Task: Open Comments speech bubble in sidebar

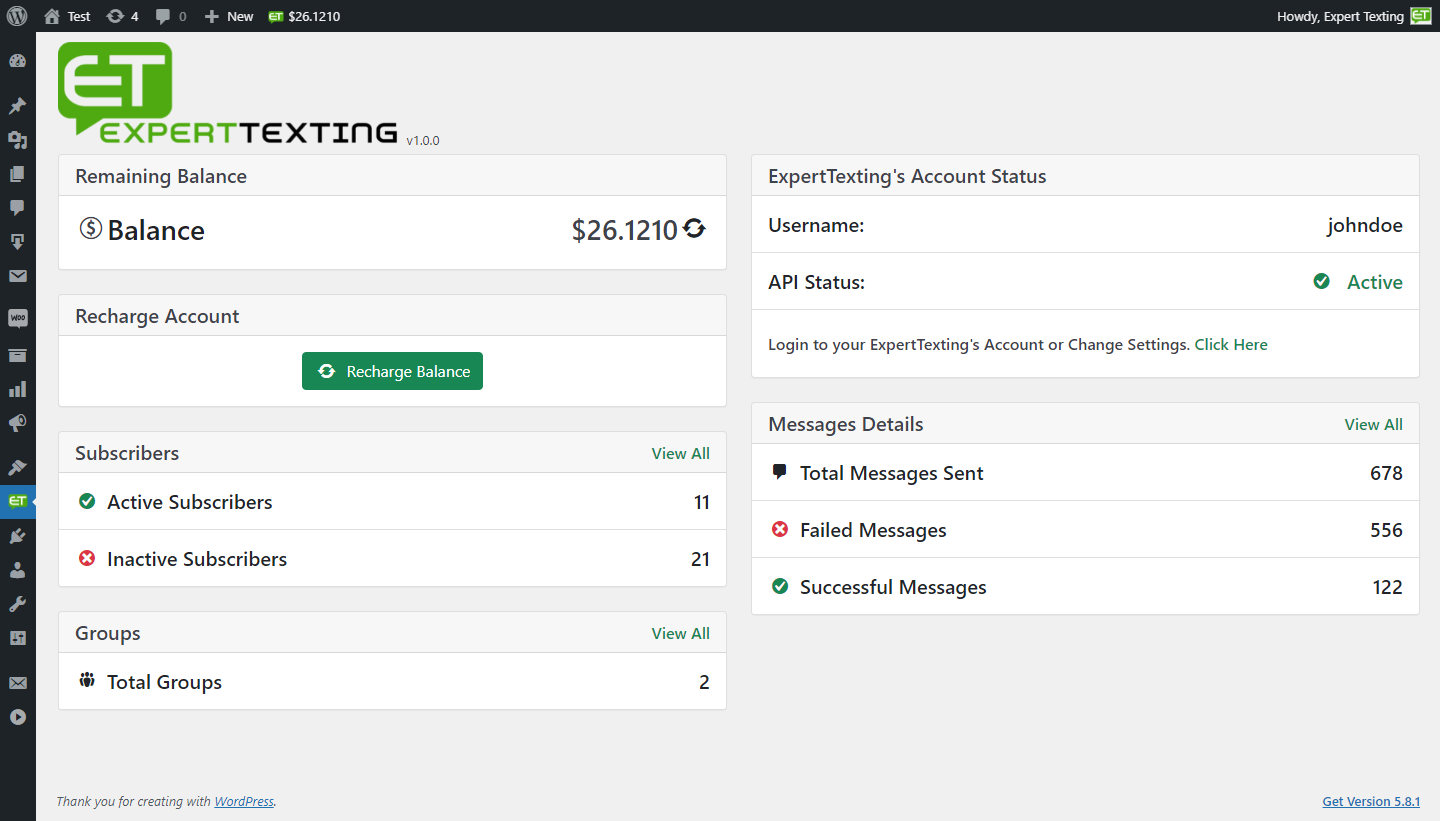Action: click(x=17, y=208)
